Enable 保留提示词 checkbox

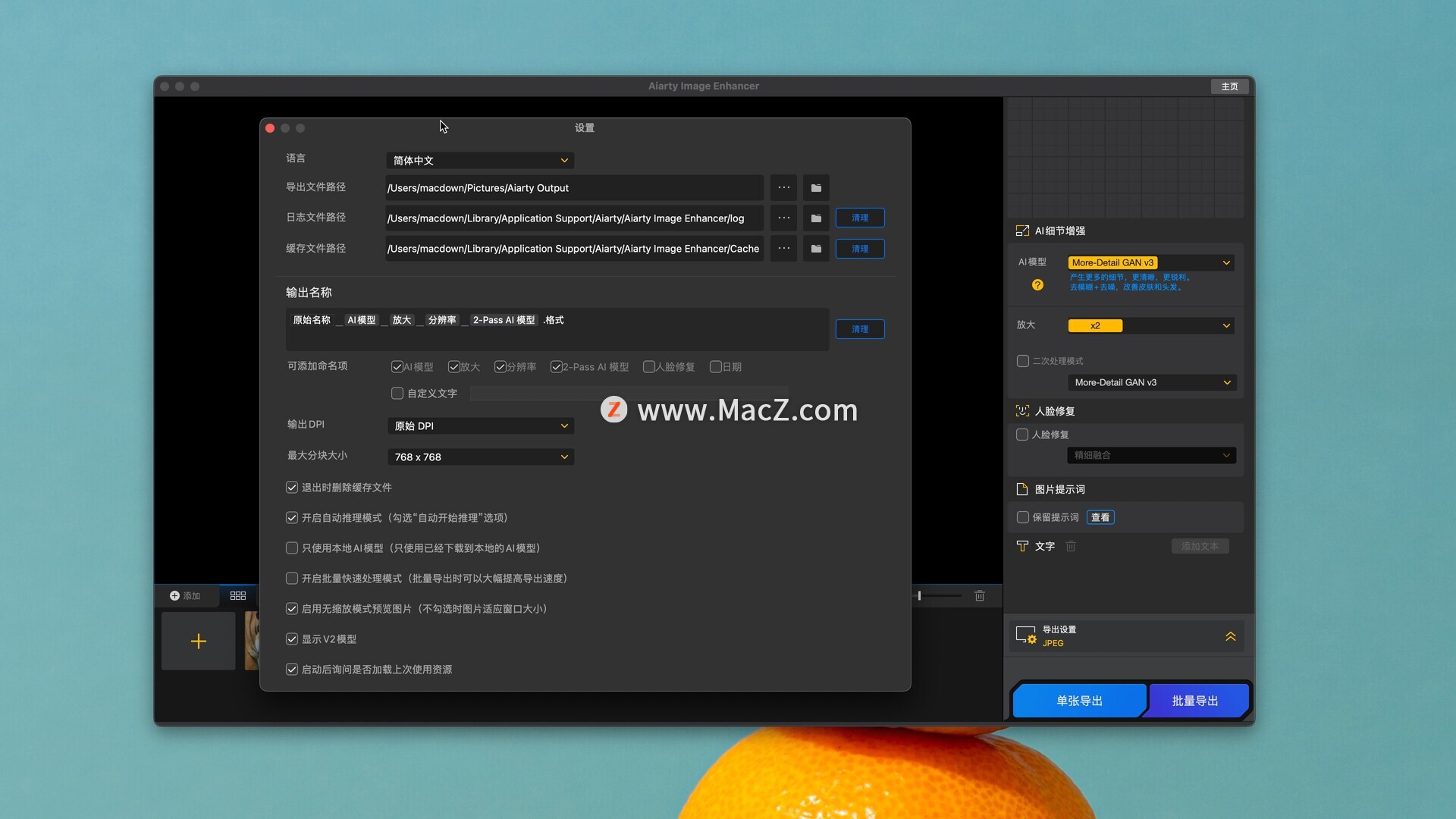tap(1022, 517)
